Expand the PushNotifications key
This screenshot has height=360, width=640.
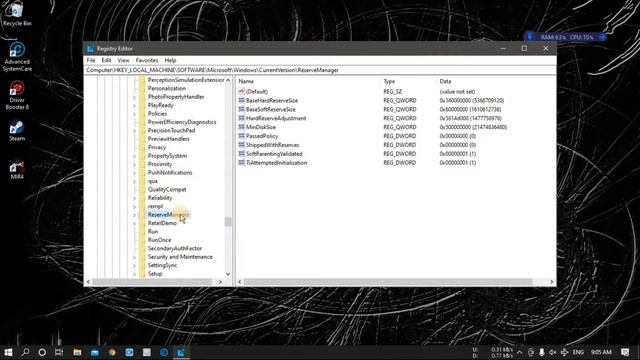click(x=134, y=173)
